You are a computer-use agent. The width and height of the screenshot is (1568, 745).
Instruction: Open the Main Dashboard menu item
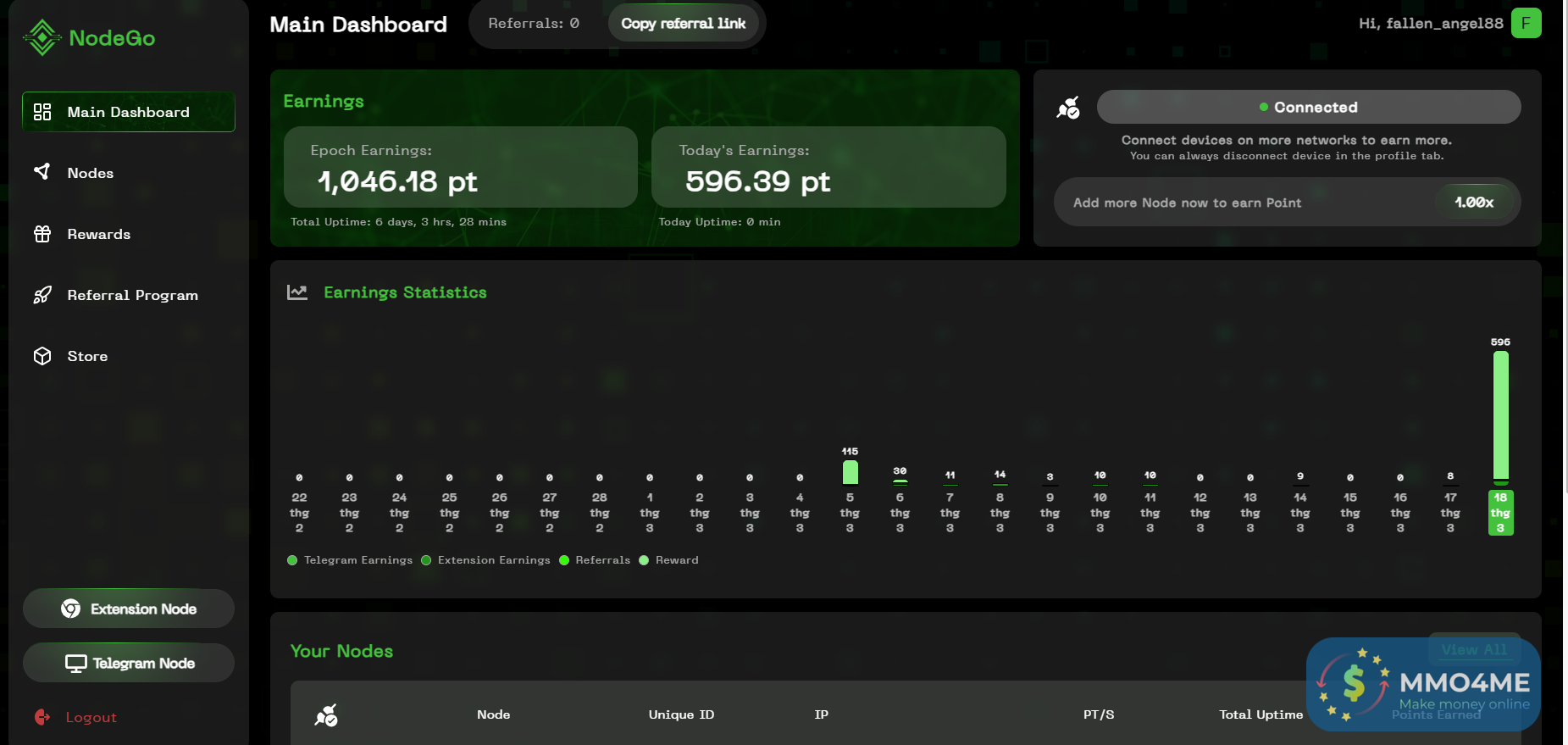129,112
